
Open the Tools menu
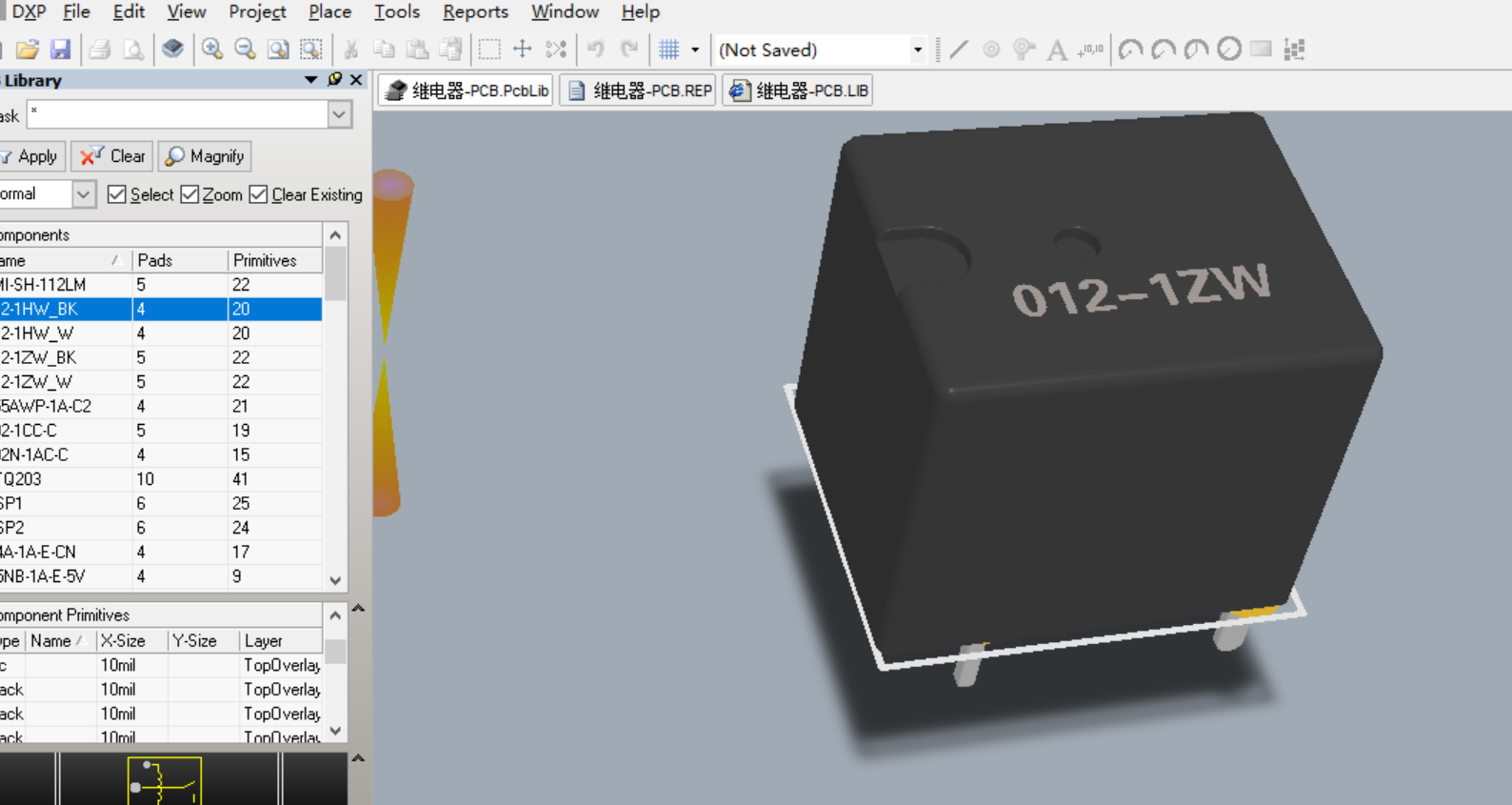point(396,11)
